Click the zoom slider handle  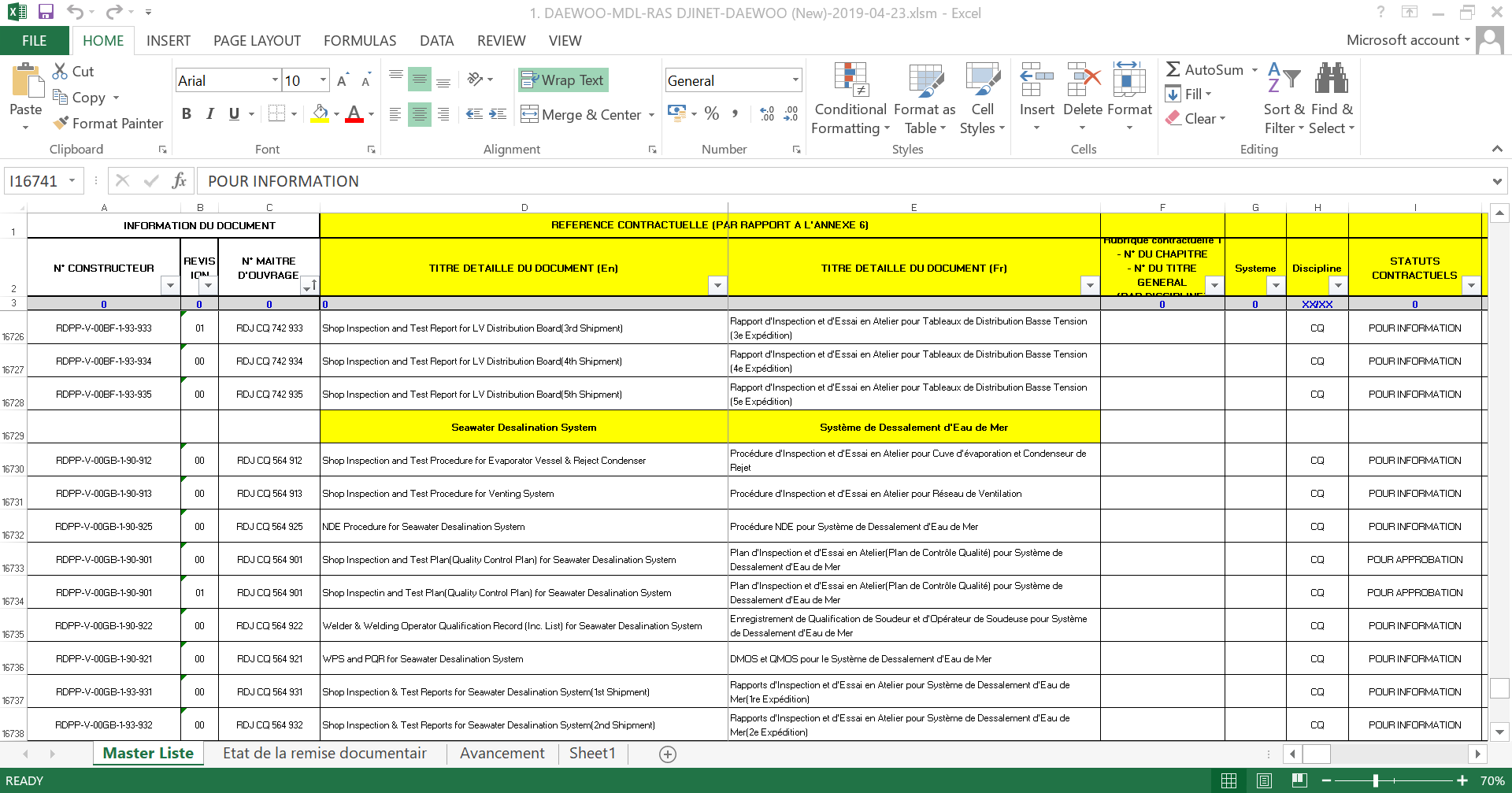tap(1376, 780)
